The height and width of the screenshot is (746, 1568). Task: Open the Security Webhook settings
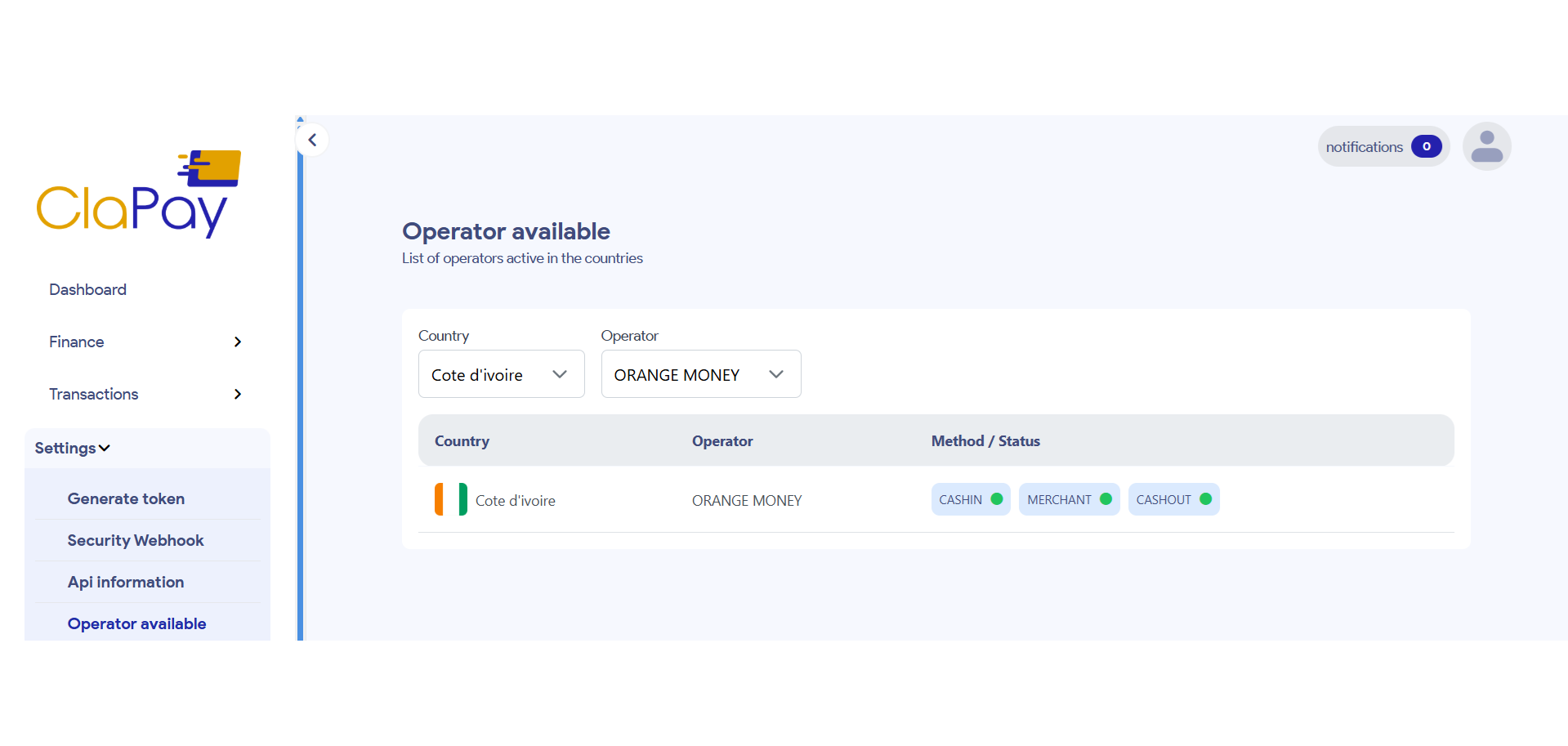tap(136, 540)
